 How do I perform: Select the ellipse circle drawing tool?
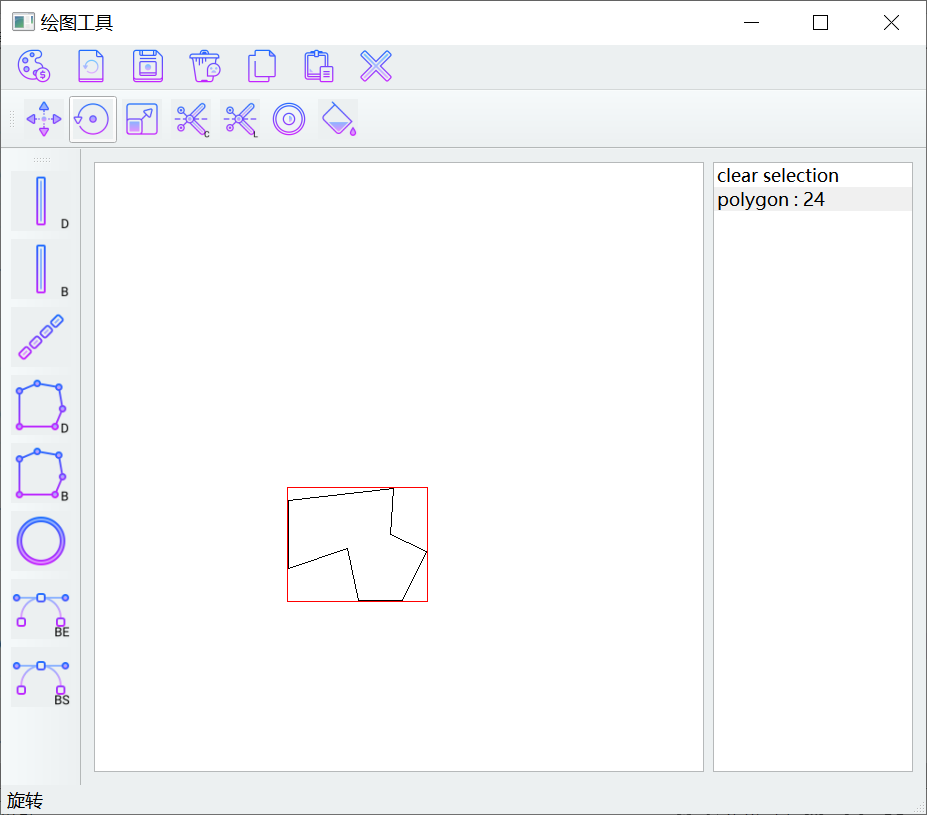[41, 541]
